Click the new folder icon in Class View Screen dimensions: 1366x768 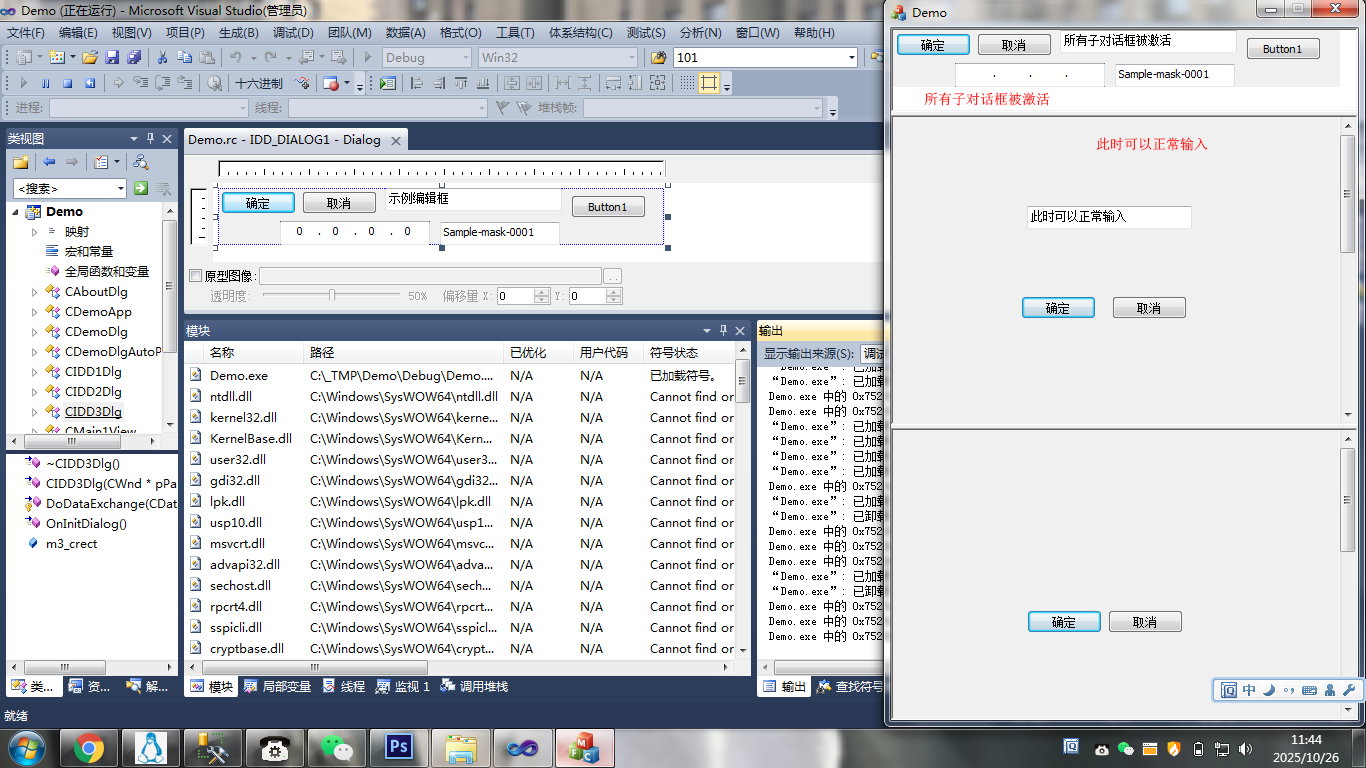20,162
